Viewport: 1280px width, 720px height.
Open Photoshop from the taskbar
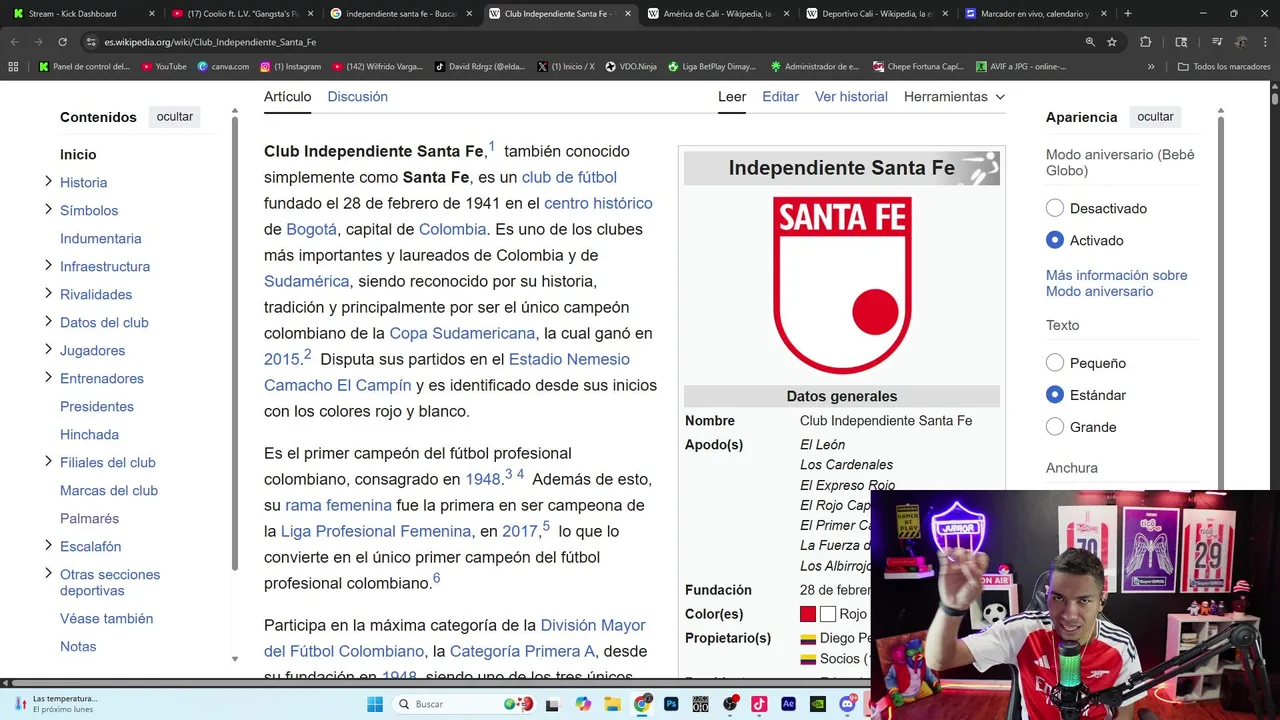point(671,704)
